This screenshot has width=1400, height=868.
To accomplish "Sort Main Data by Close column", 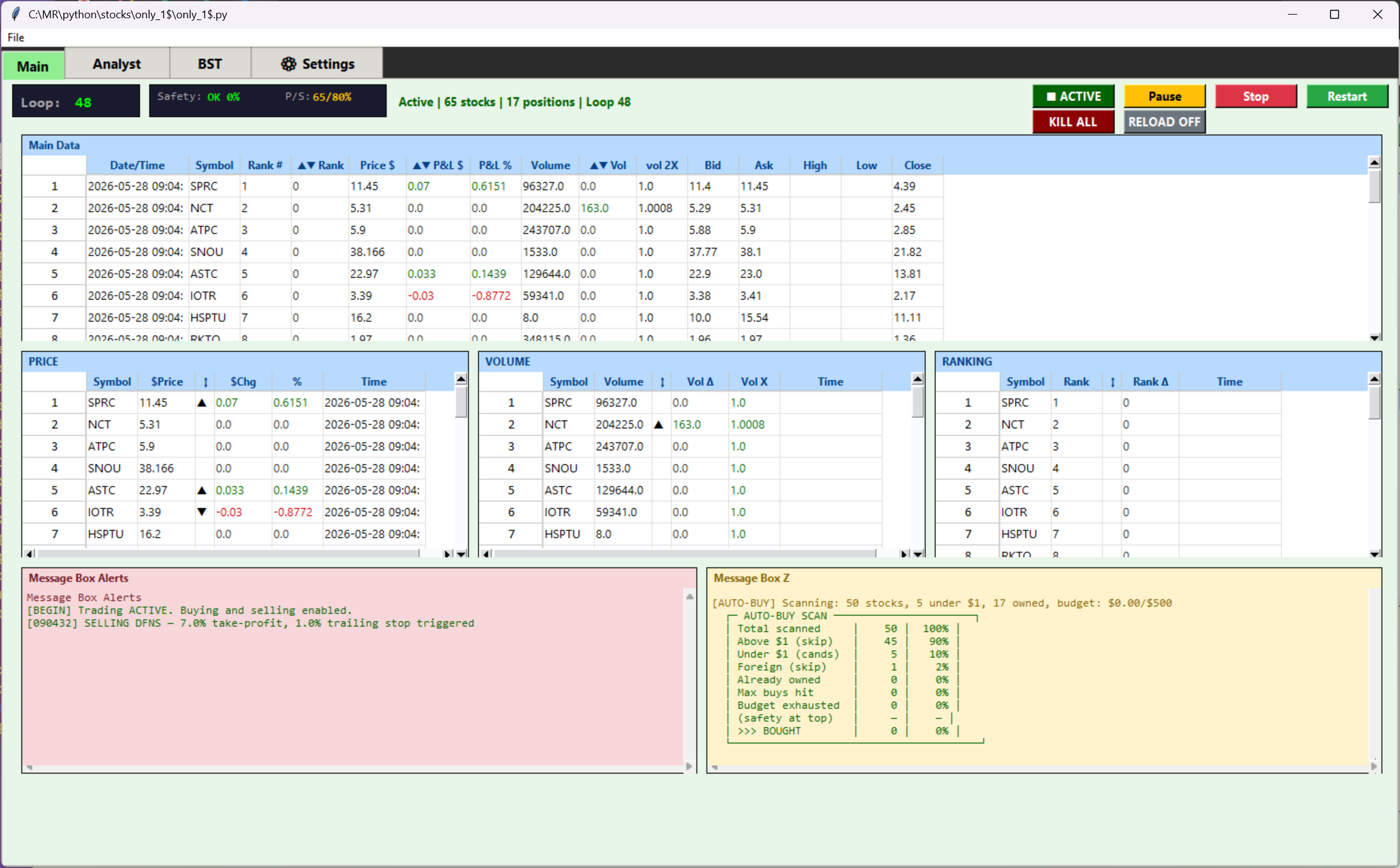I will coord(917,165).
